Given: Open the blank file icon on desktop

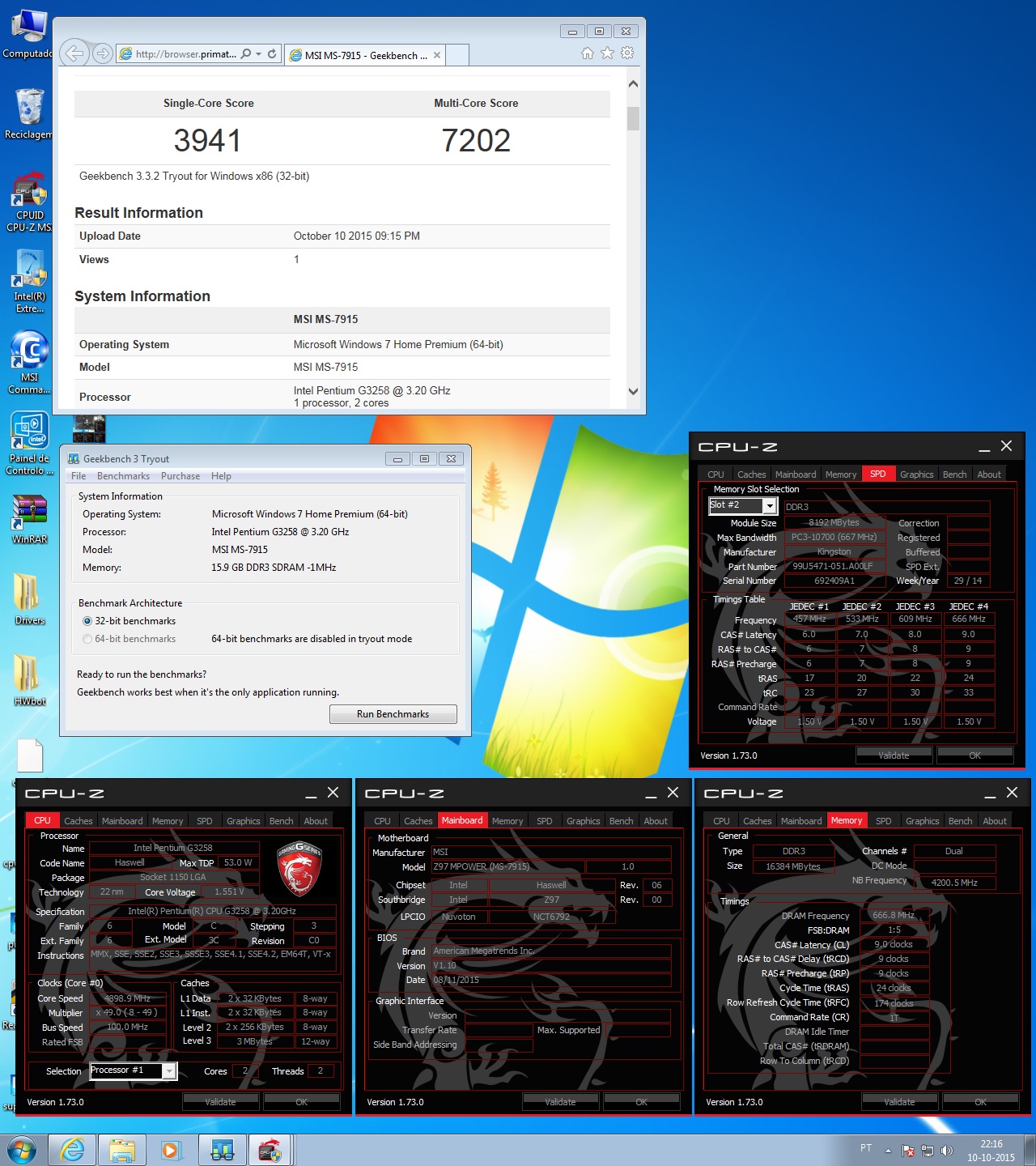Looking at the screenshot, I should [30, 755].
